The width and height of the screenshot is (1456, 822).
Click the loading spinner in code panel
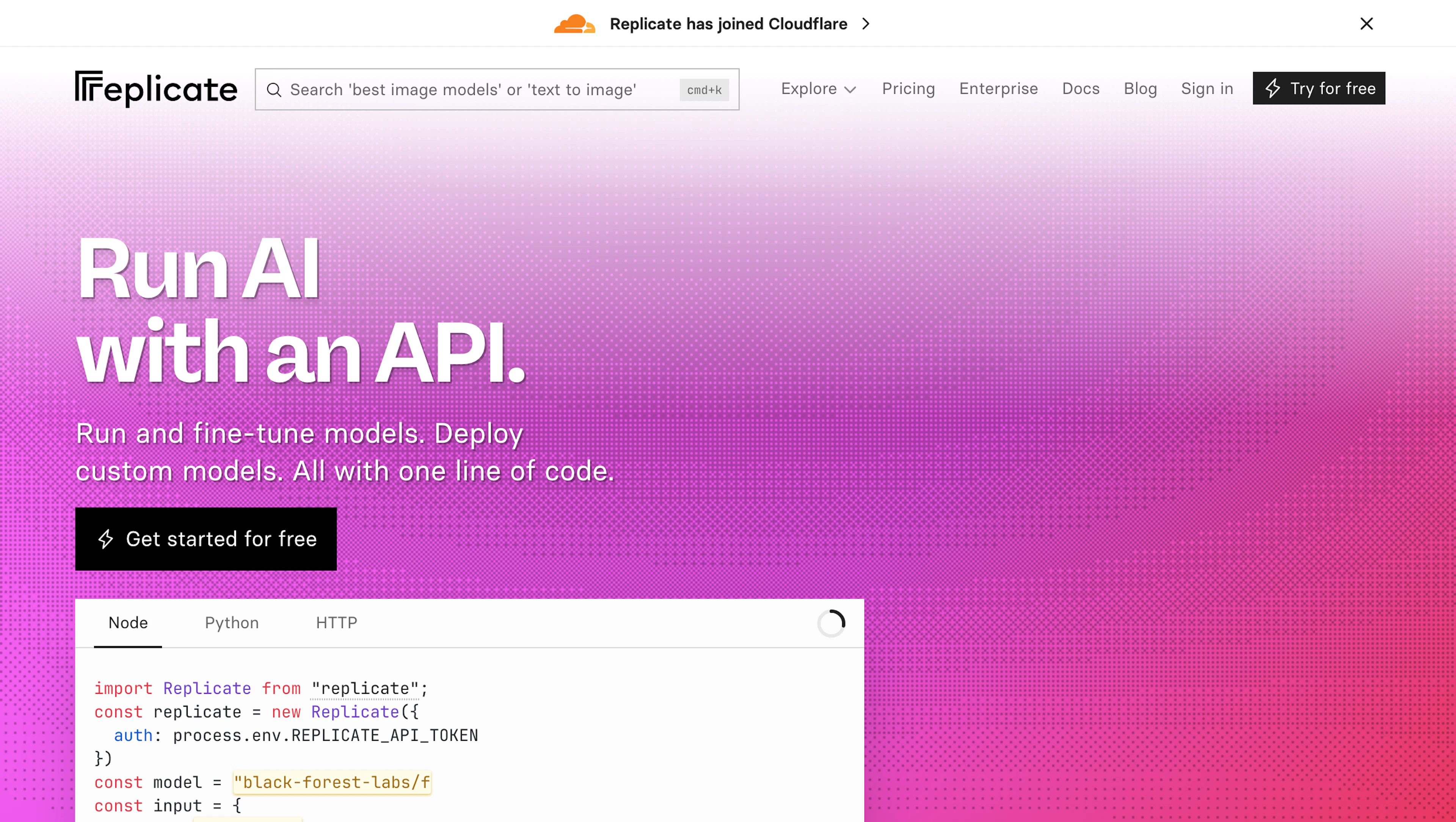pyautogui.click(x=832, y=623)
